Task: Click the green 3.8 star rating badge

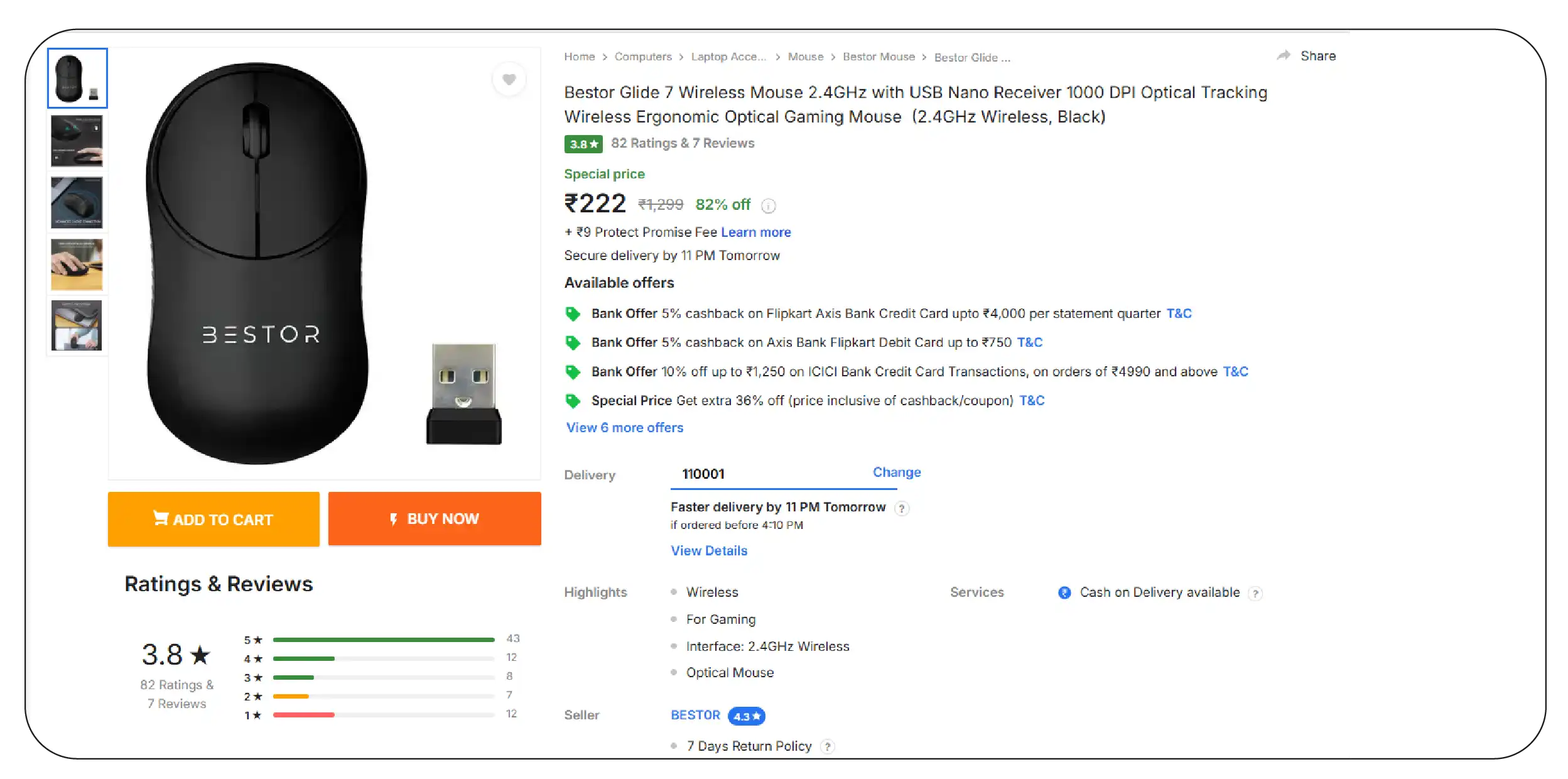Action: (583, 144)
